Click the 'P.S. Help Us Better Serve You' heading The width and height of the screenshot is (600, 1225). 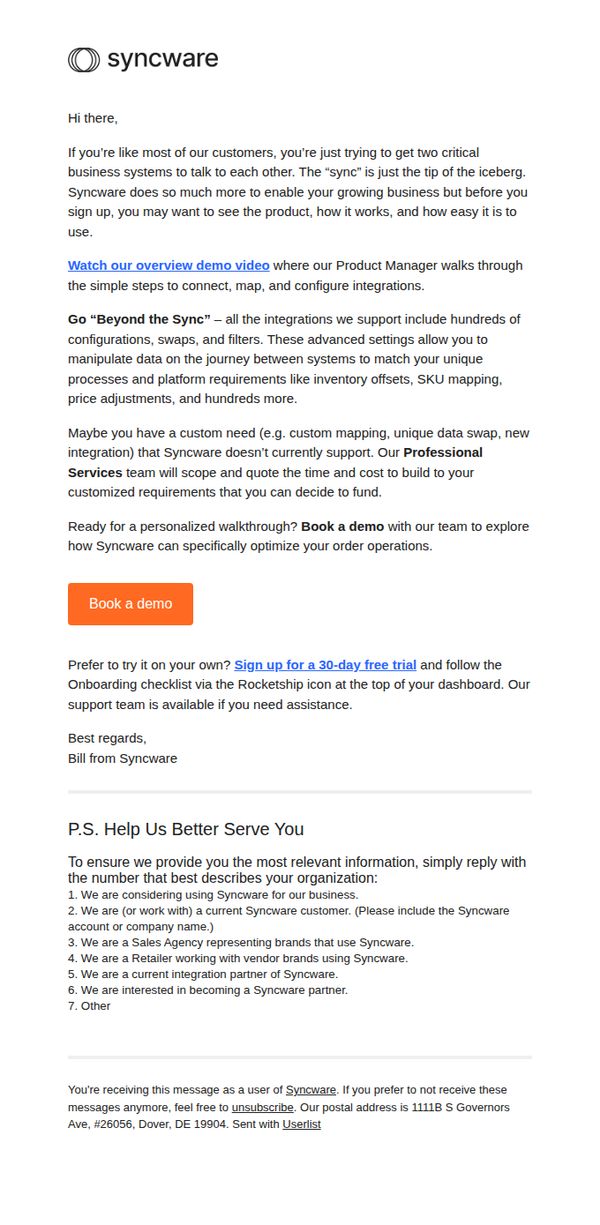point(186,829)
